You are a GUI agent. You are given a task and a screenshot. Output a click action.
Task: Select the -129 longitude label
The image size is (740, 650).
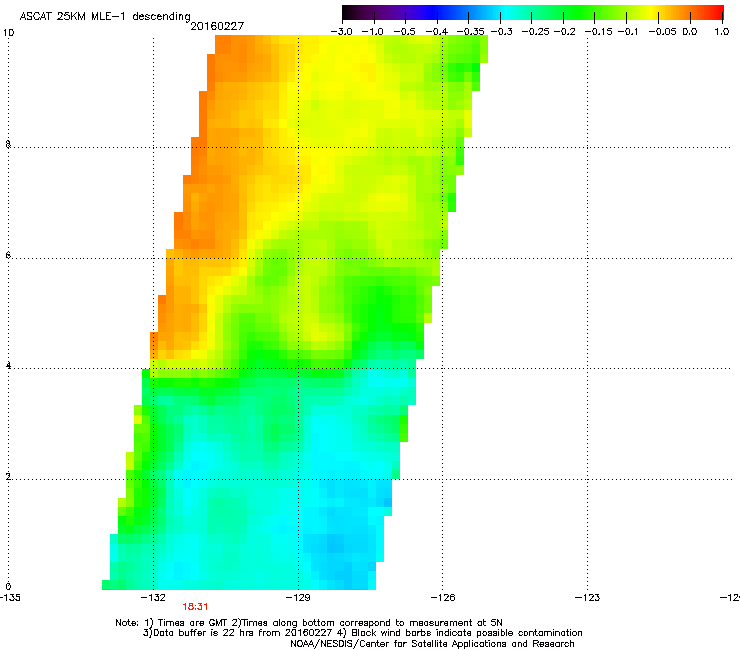[x=298, y=598]
